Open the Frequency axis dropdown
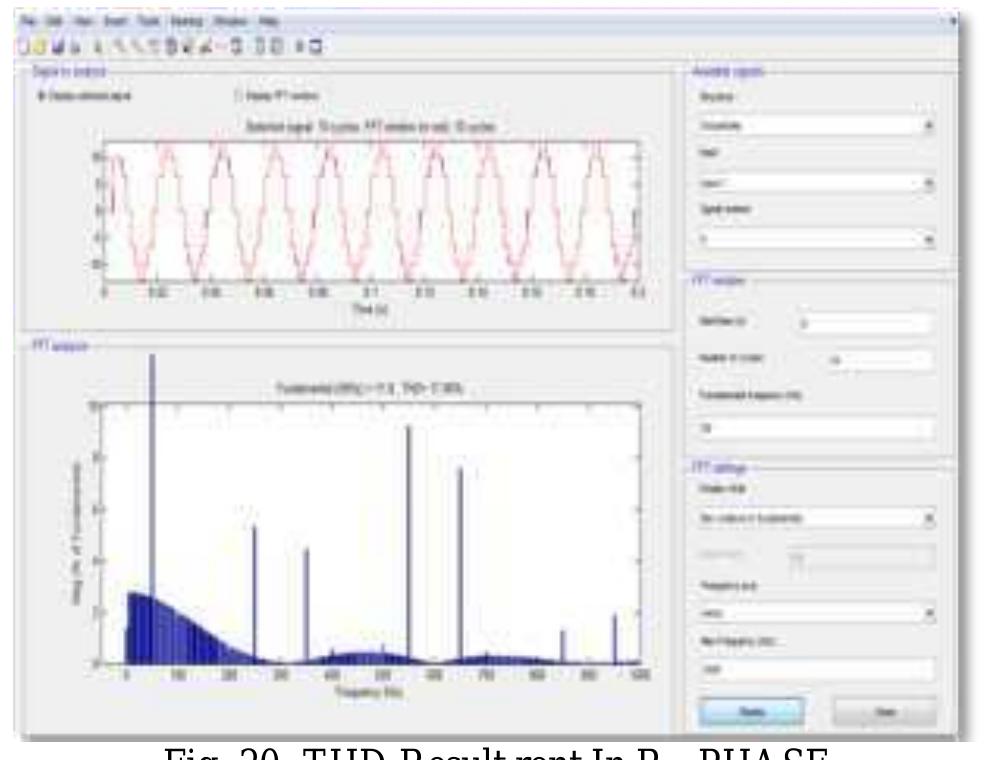This screenshot has width=987, height=760. tap(816, 613)
